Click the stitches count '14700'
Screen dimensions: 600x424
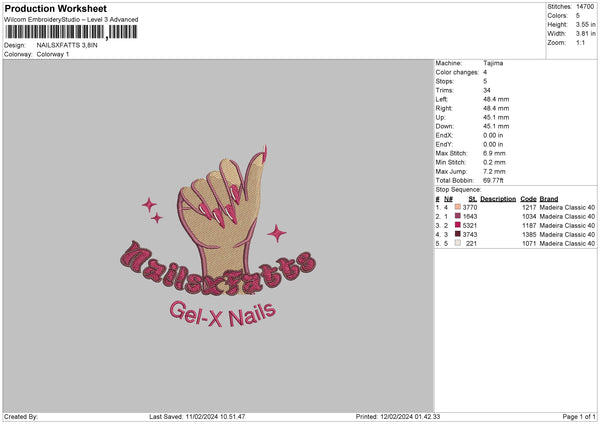[585, 7]
